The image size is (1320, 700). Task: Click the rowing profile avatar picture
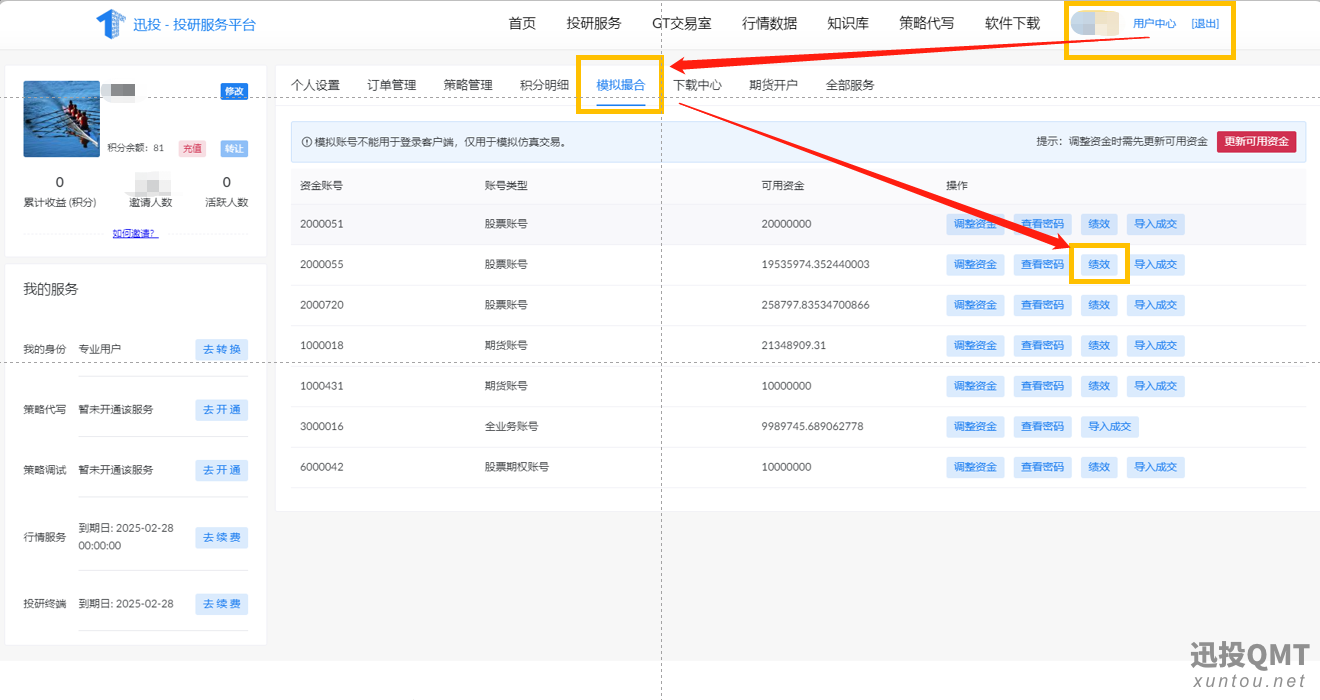[x=61, y=119]
